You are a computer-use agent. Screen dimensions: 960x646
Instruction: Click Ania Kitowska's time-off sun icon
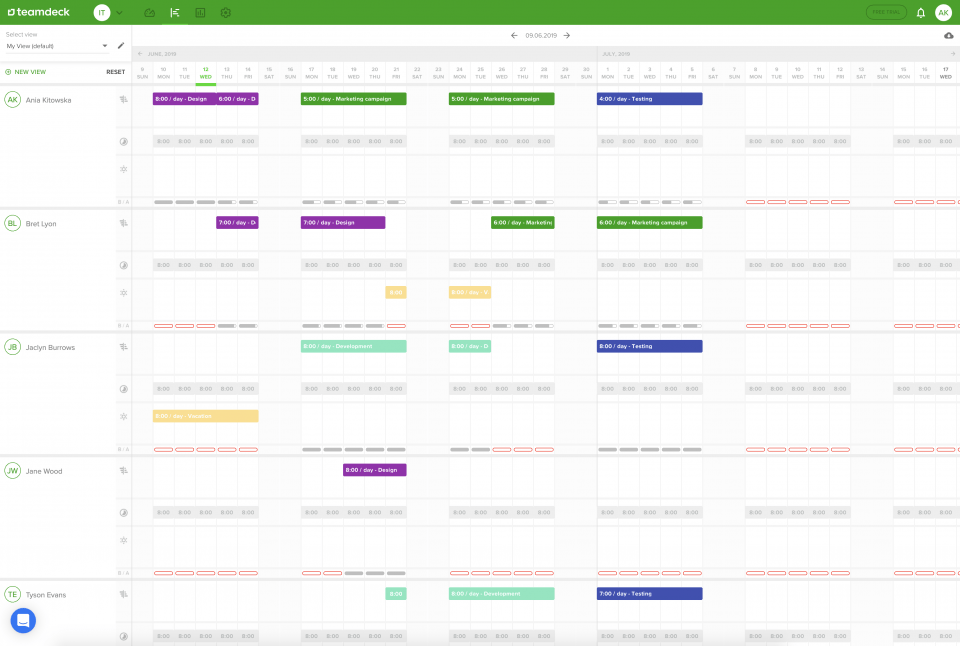(124, 169)
